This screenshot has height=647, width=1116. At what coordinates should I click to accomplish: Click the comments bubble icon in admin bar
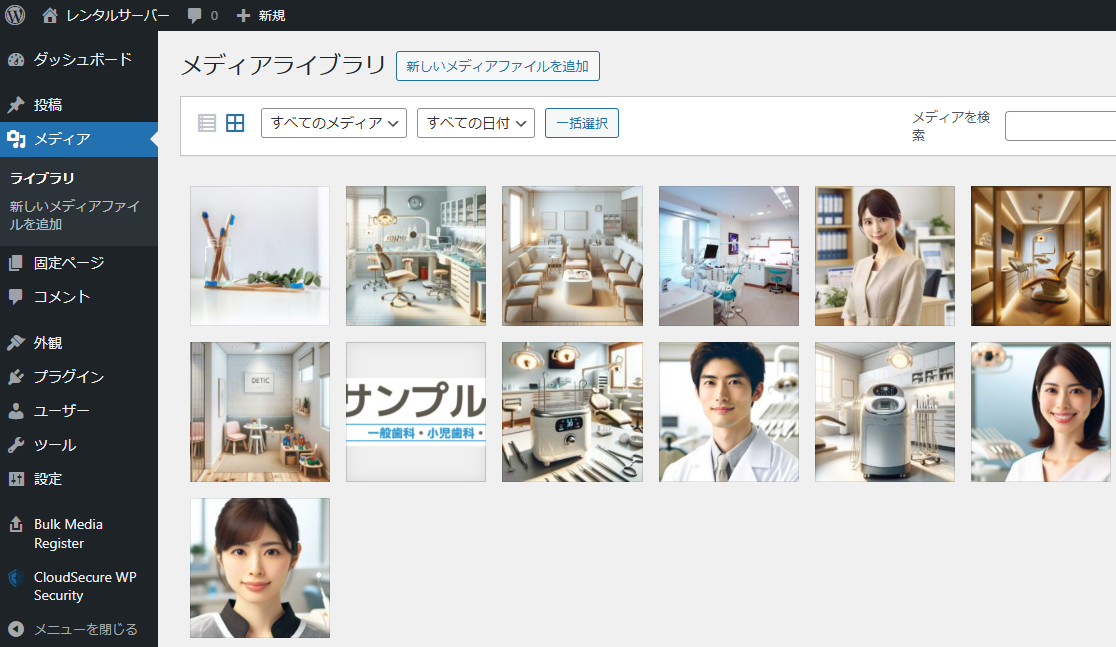(x=195, y=15)
